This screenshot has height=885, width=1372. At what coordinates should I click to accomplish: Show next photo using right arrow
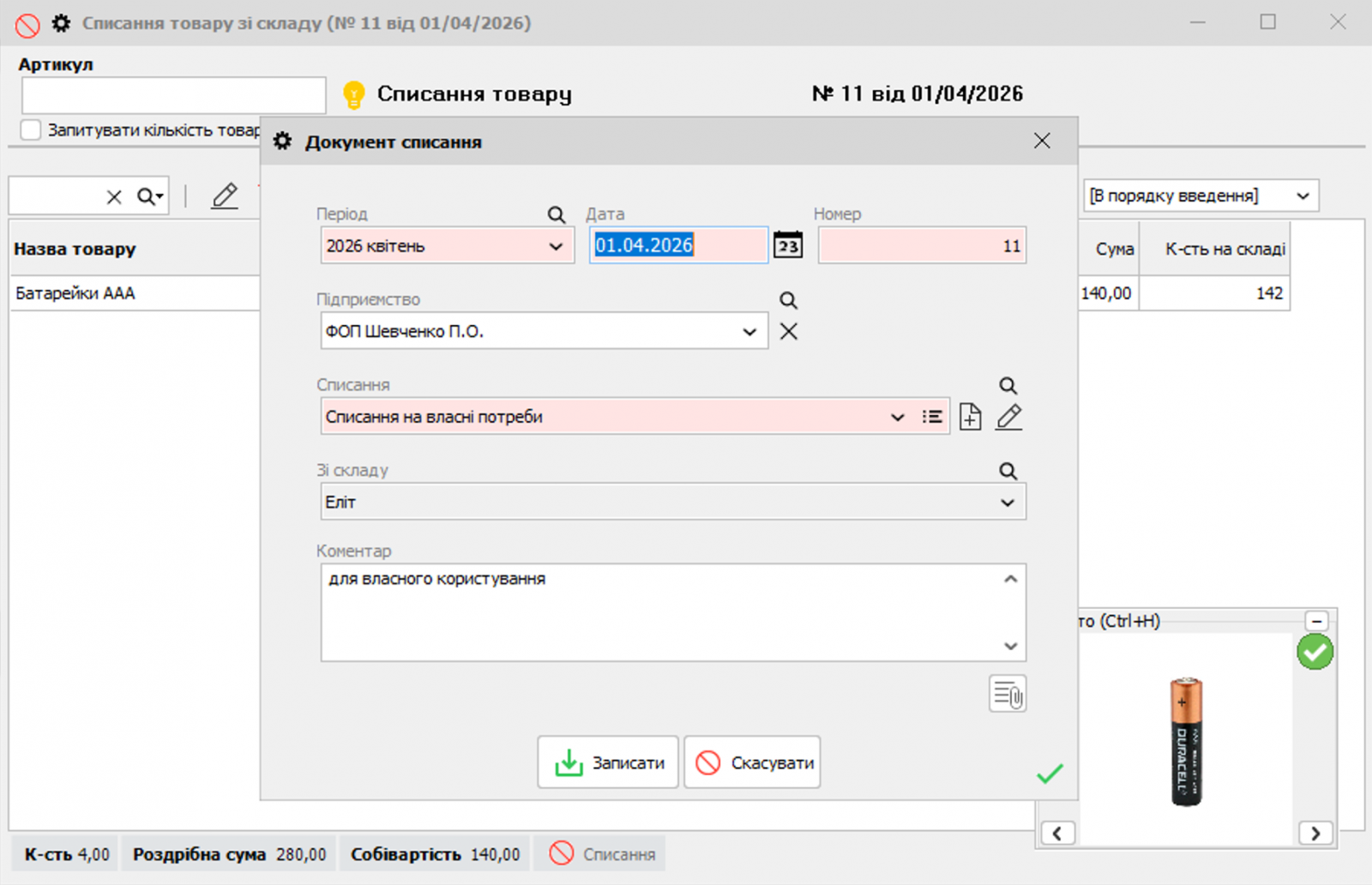(1315, 833)
